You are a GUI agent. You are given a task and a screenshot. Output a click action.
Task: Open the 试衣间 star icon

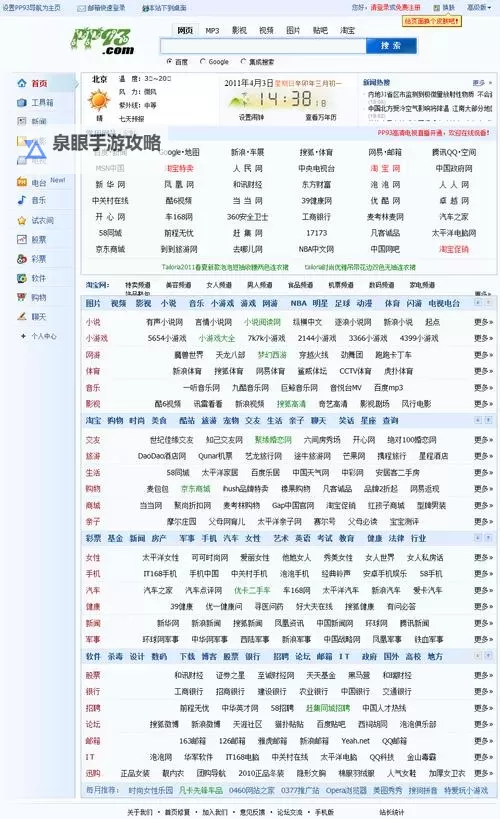coord(22,220)
